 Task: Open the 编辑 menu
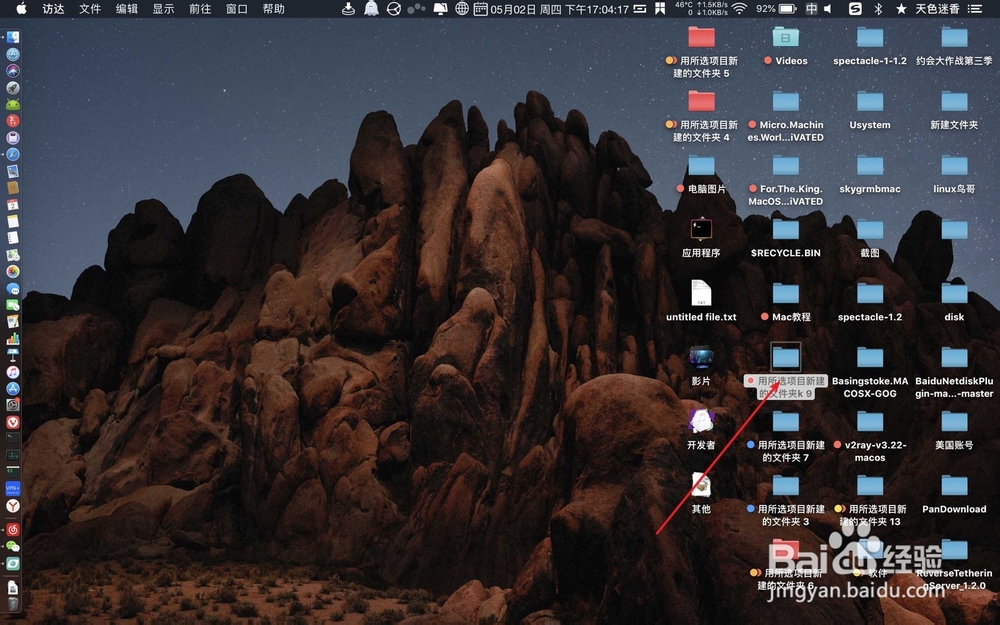click(x=127, y=9)
